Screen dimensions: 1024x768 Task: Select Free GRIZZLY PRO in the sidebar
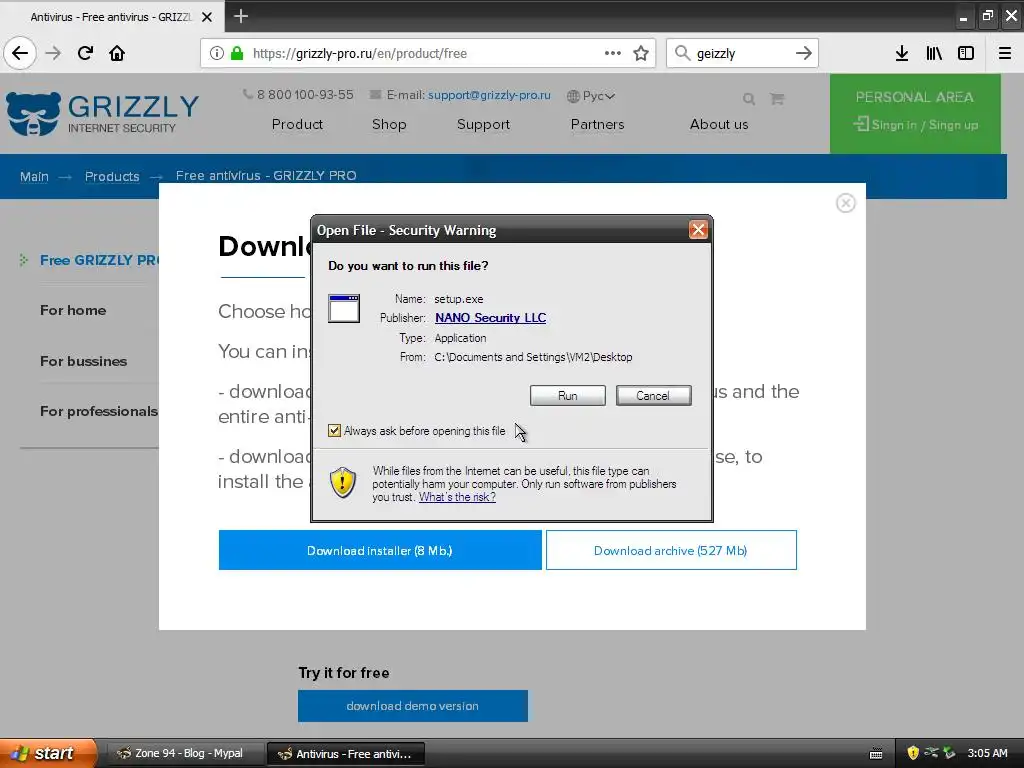tap(99, 260)
